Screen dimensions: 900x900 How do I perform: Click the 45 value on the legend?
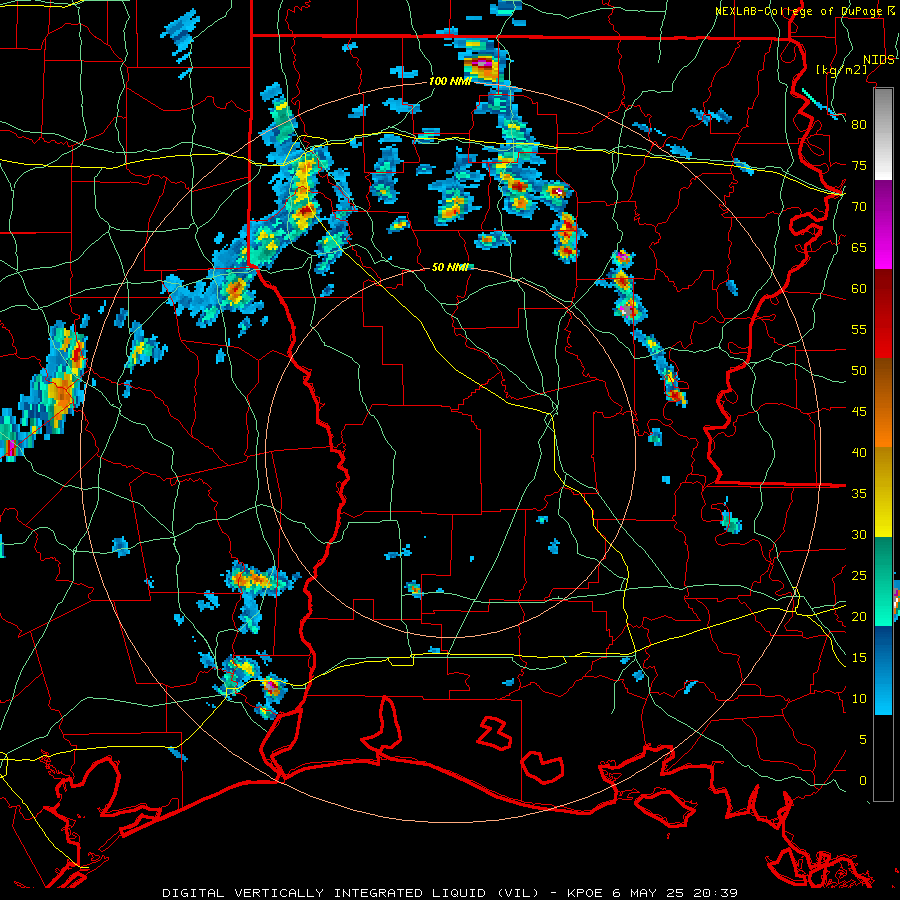coord(859,412)
